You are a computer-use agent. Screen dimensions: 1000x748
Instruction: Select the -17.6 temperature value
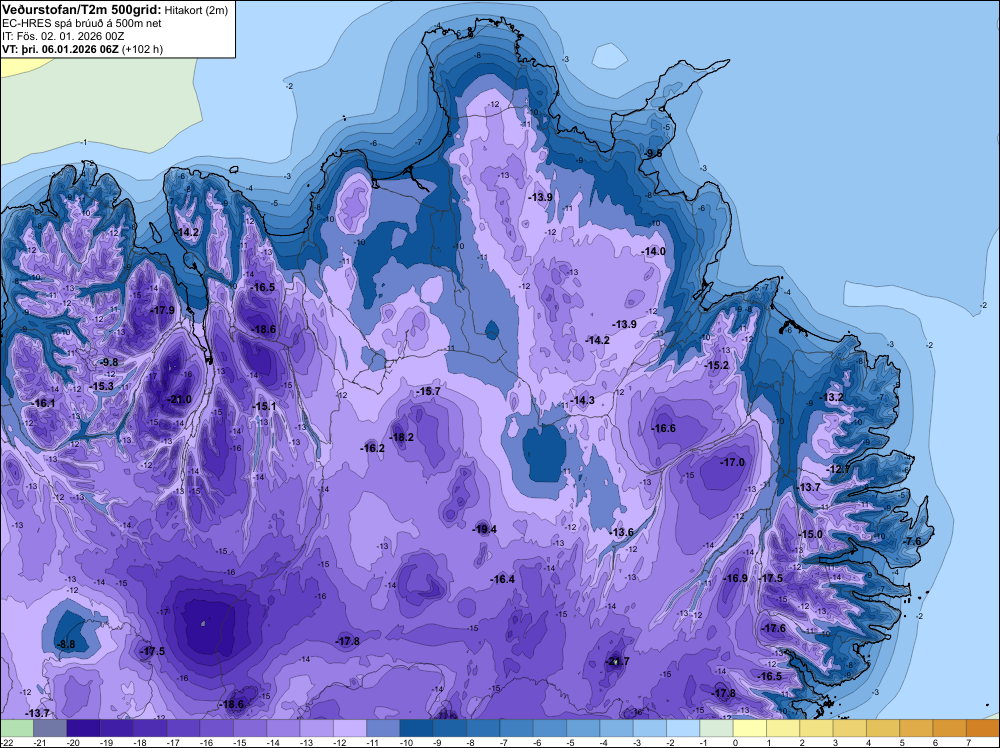click(x=774, y=628)
